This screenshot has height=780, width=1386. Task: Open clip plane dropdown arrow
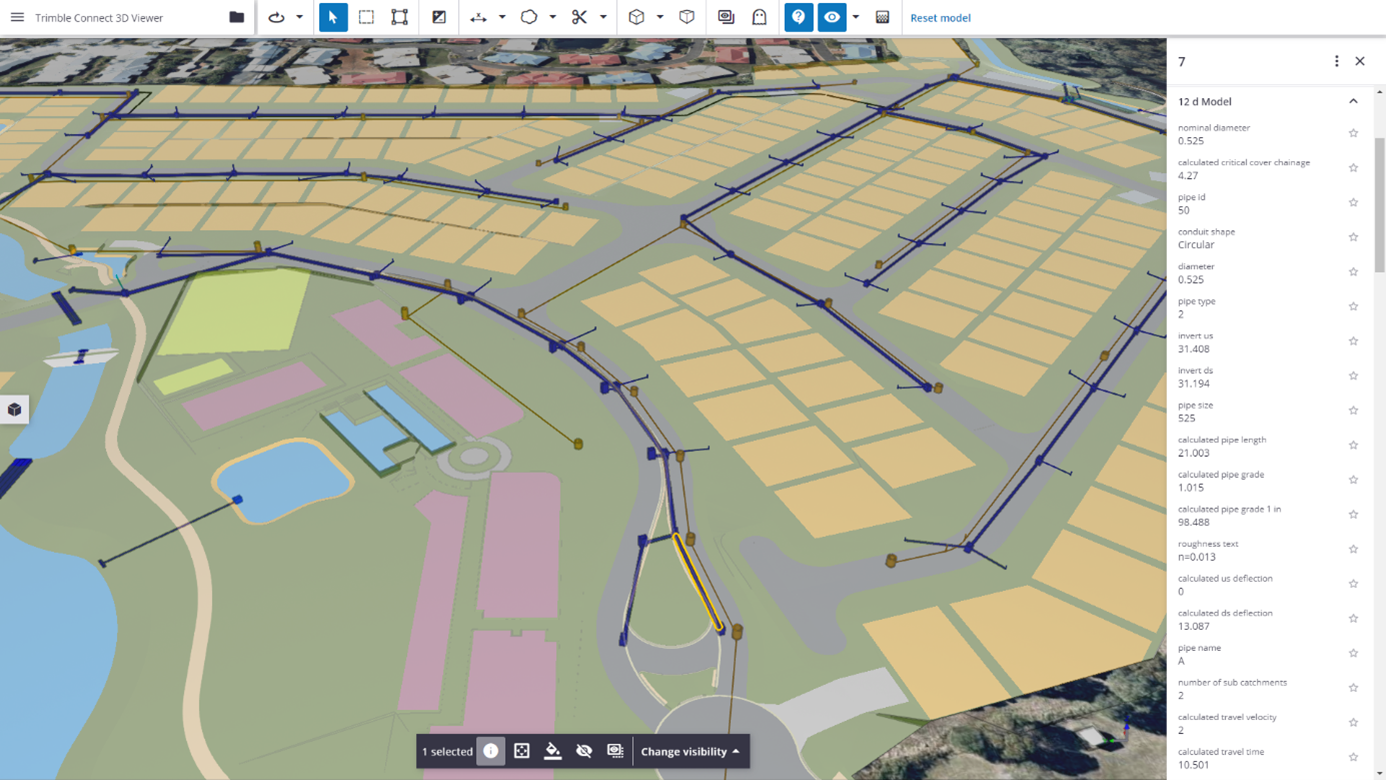click(603, 17)
